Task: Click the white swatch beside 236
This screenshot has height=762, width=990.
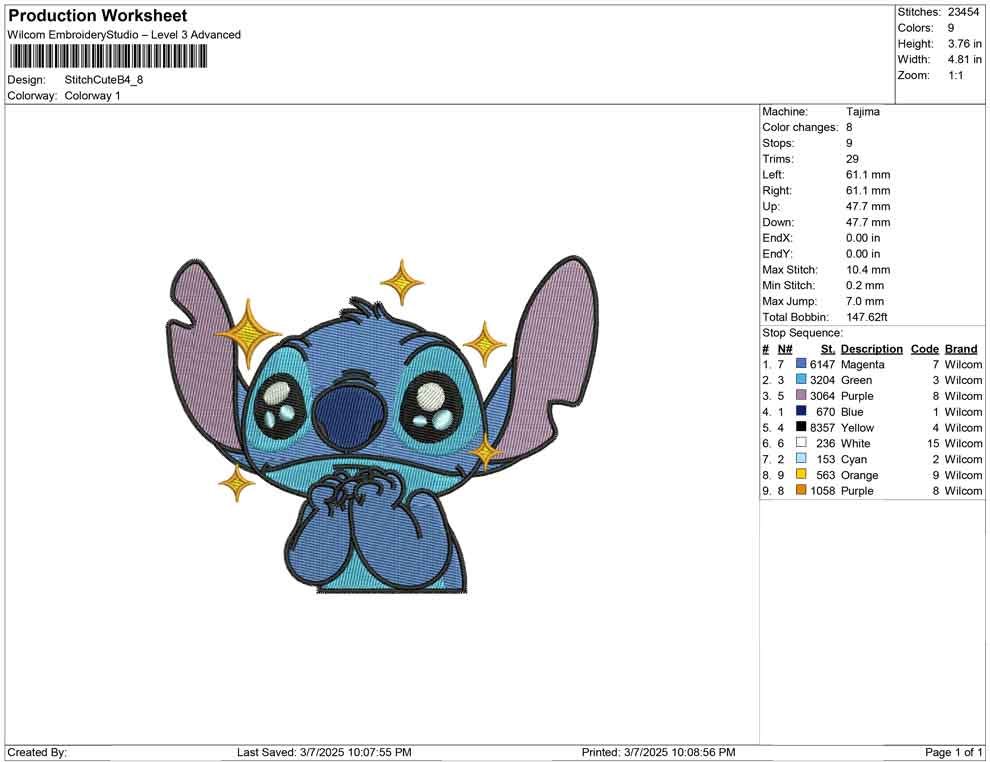Action: click(x=801, y=443)
